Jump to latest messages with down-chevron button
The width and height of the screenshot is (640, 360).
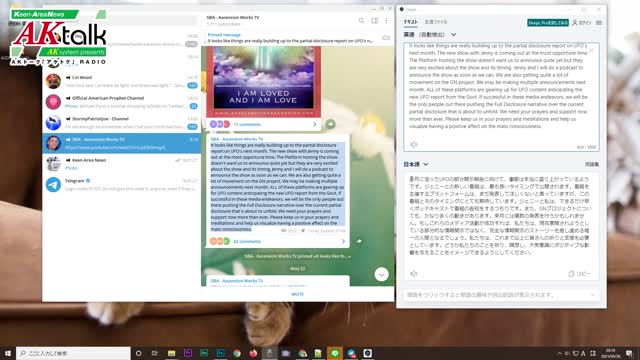pos(382,274)
